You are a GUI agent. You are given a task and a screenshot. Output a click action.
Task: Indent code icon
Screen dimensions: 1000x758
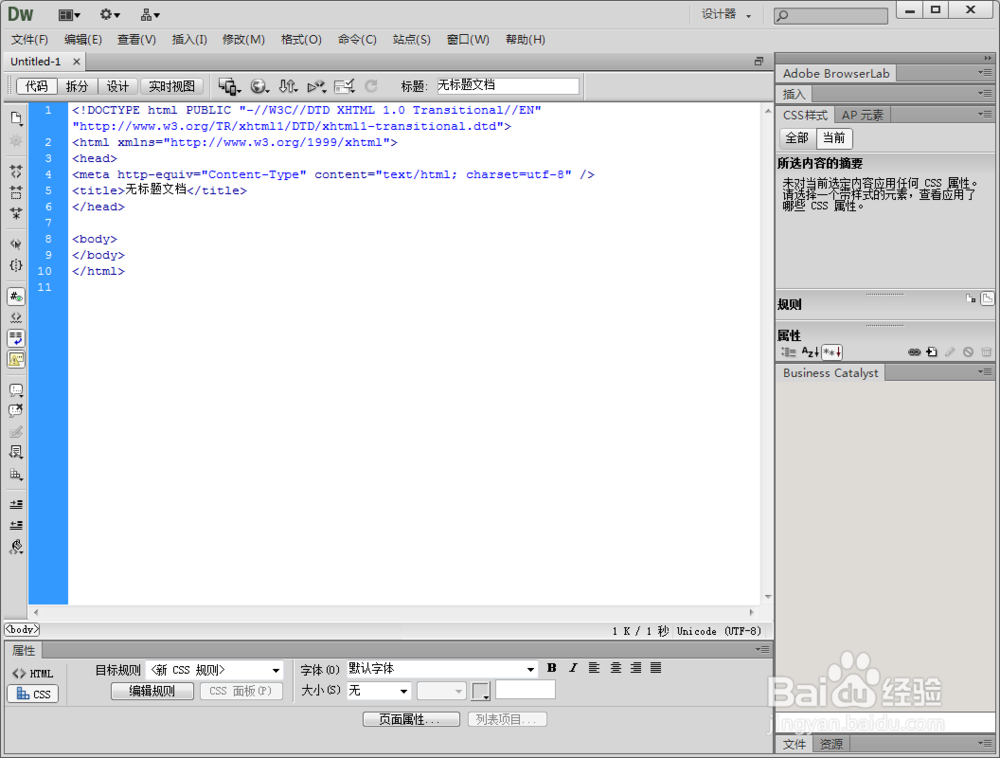(16, 504)
